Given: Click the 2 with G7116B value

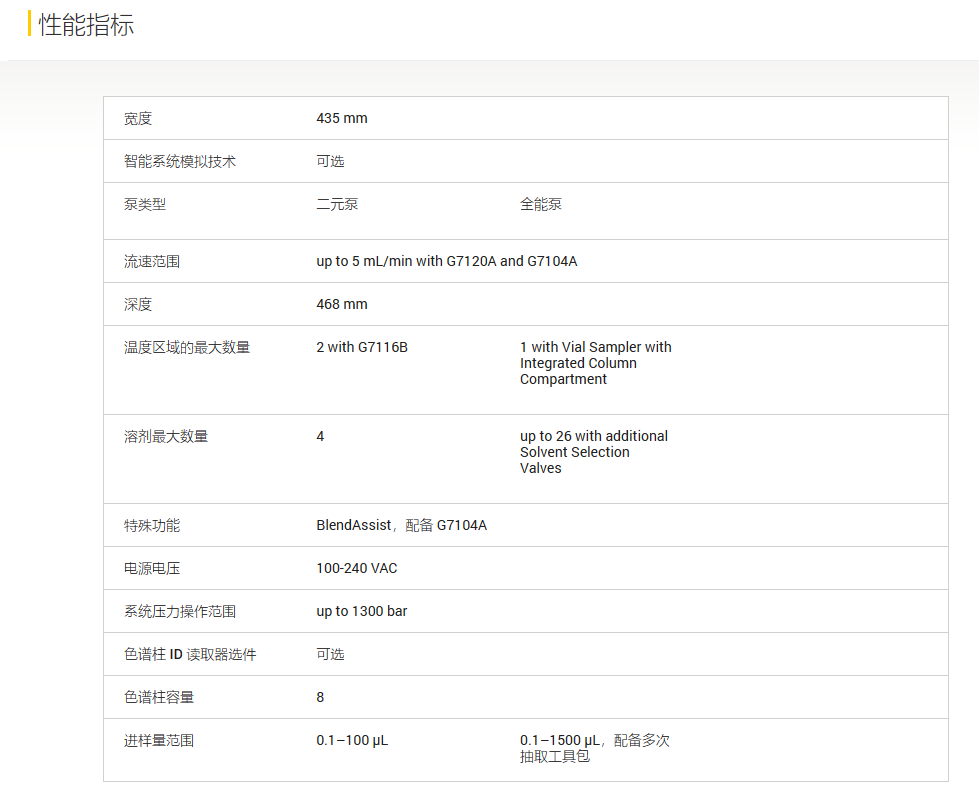Looking at the screenshot, I should click(362, 347).
